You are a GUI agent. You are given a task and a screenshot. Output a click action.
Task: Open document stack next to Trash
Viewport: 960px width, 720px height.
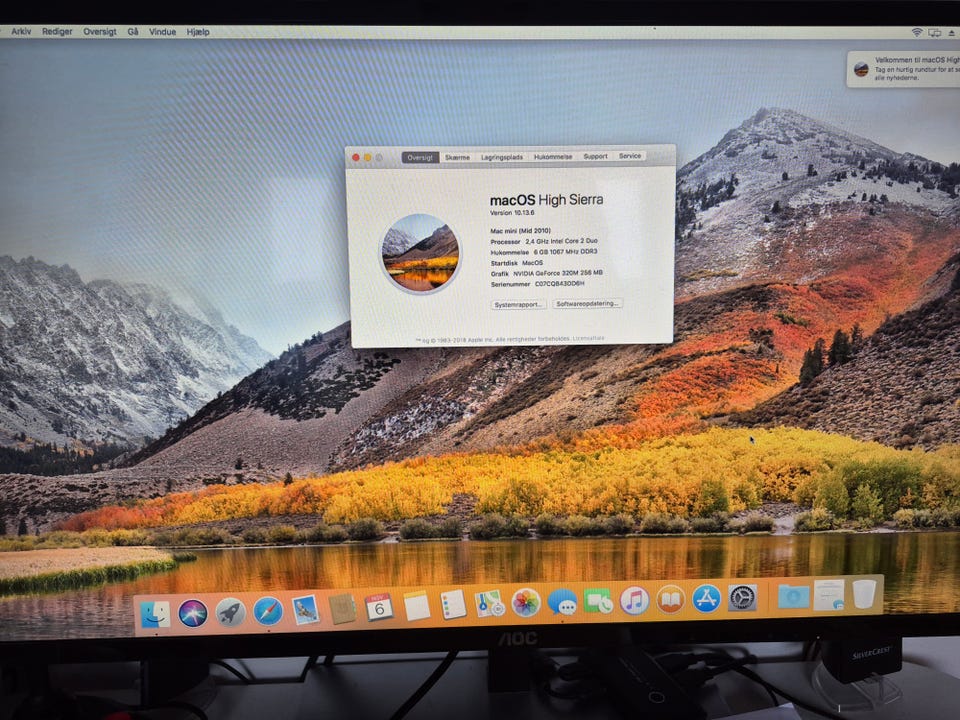pos(829,594)
